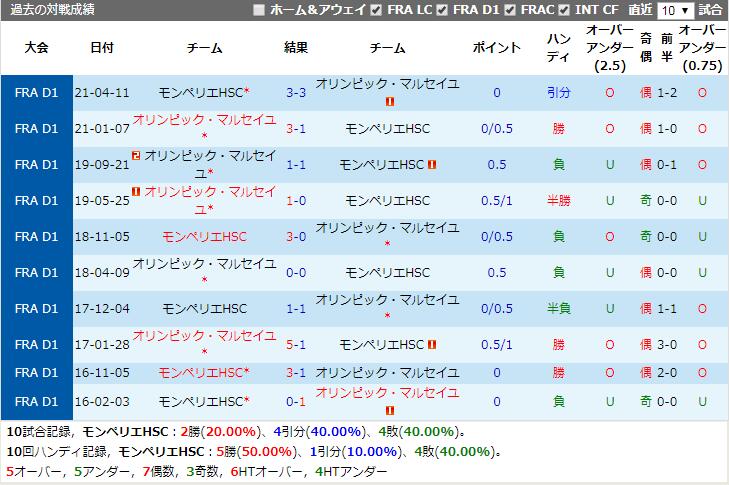The height and width of the screenshot is (485, 729).
Task: Click 4引分(40.00%) in match record summary
Action: 319,432
